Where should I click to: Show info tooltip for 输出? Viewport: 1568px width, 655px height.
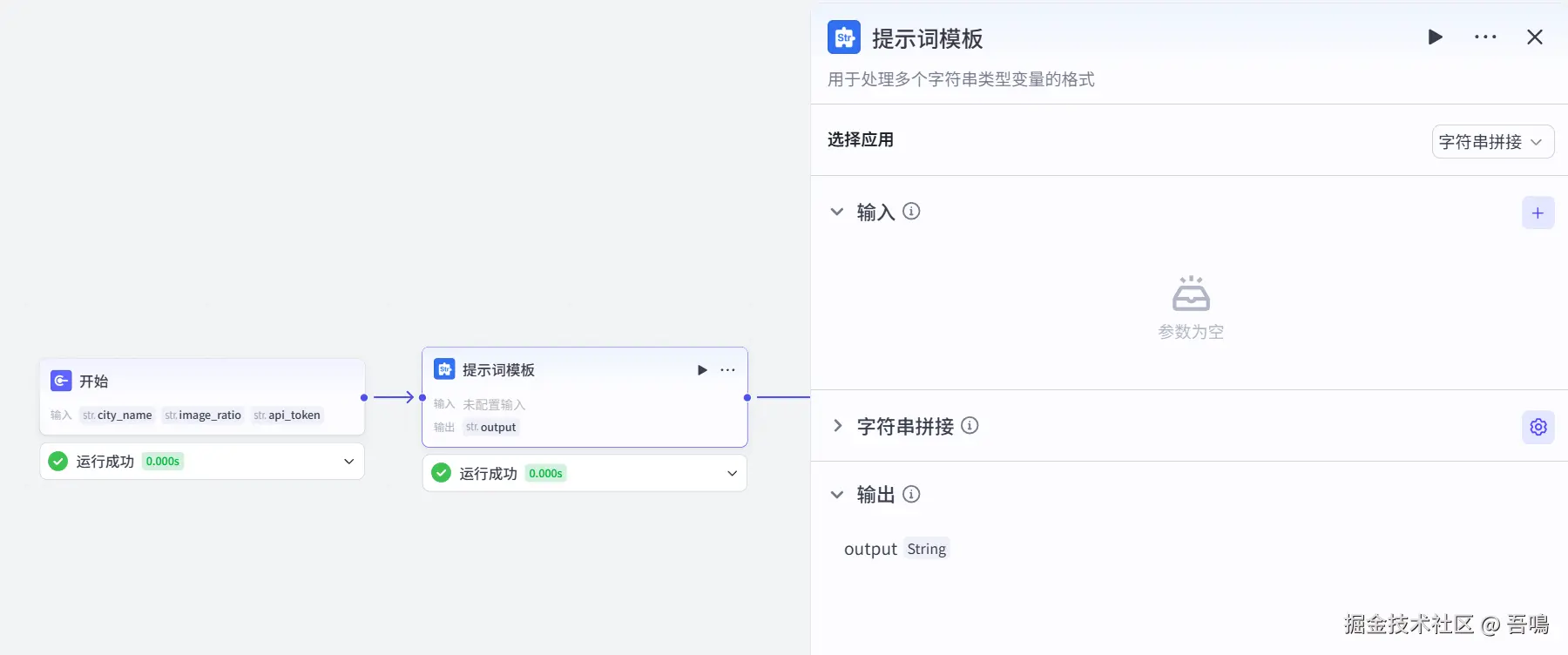point(911,495)
